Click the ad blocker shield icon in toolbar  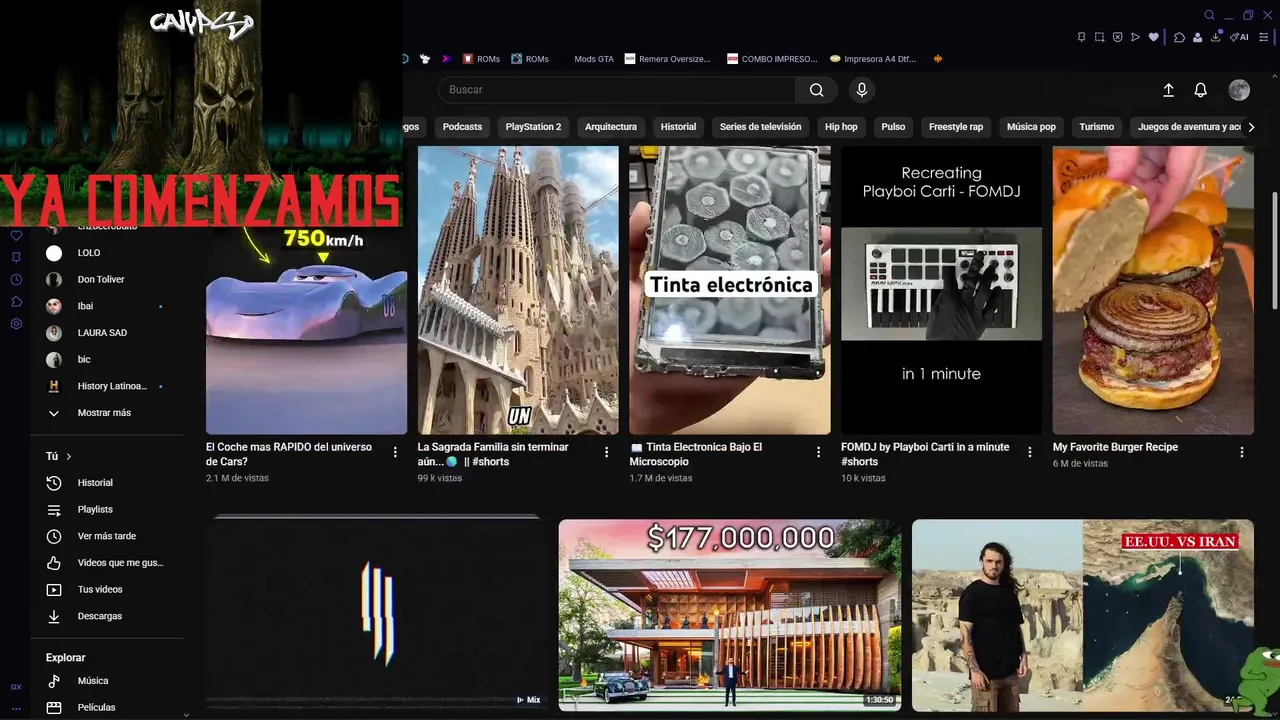[x=1118, y=37]
